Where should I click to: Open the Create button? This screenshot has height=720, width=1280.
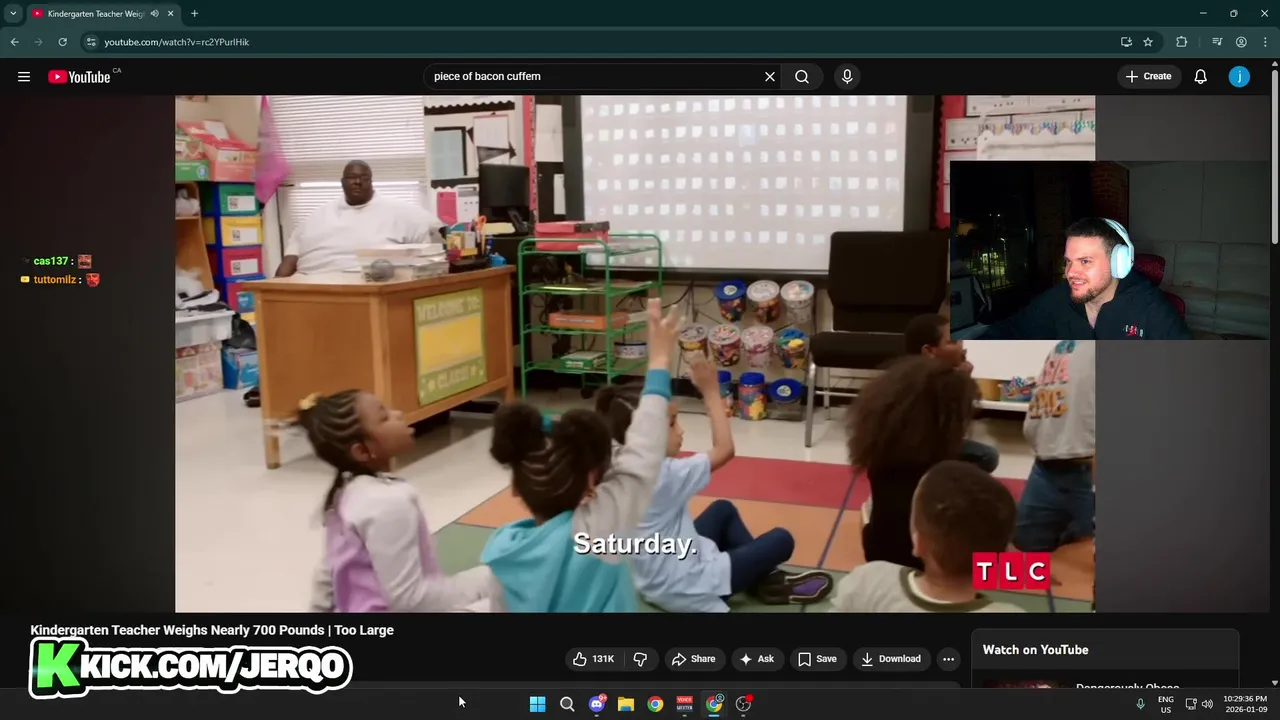[x=1148, y=76]
